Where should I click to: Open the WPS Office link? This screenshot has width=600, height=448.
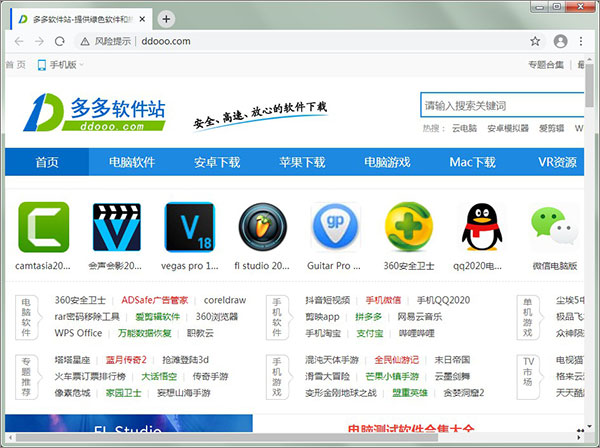pyautogui.click(x=78, y=333)
